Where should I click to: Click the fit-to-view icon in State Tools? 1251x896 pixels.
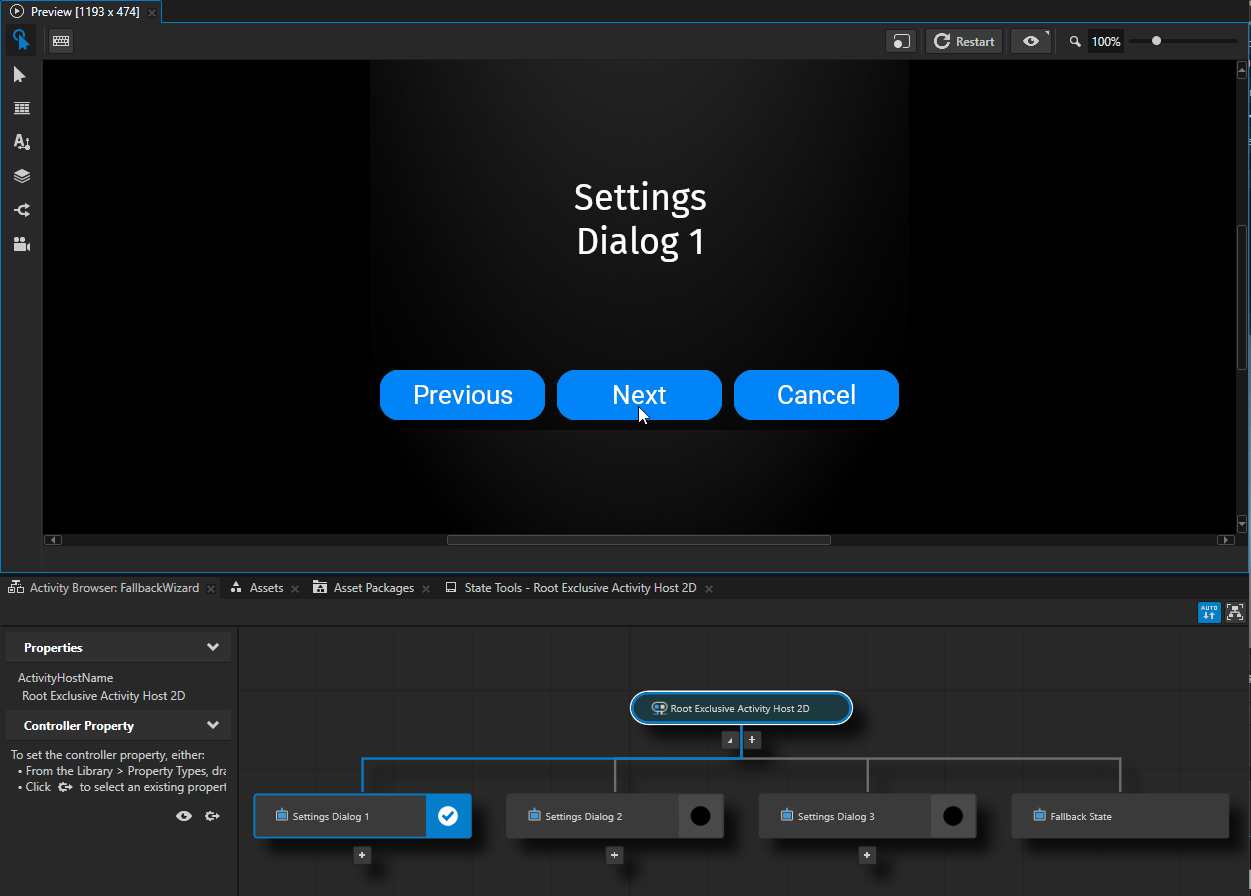point(1235,612)
